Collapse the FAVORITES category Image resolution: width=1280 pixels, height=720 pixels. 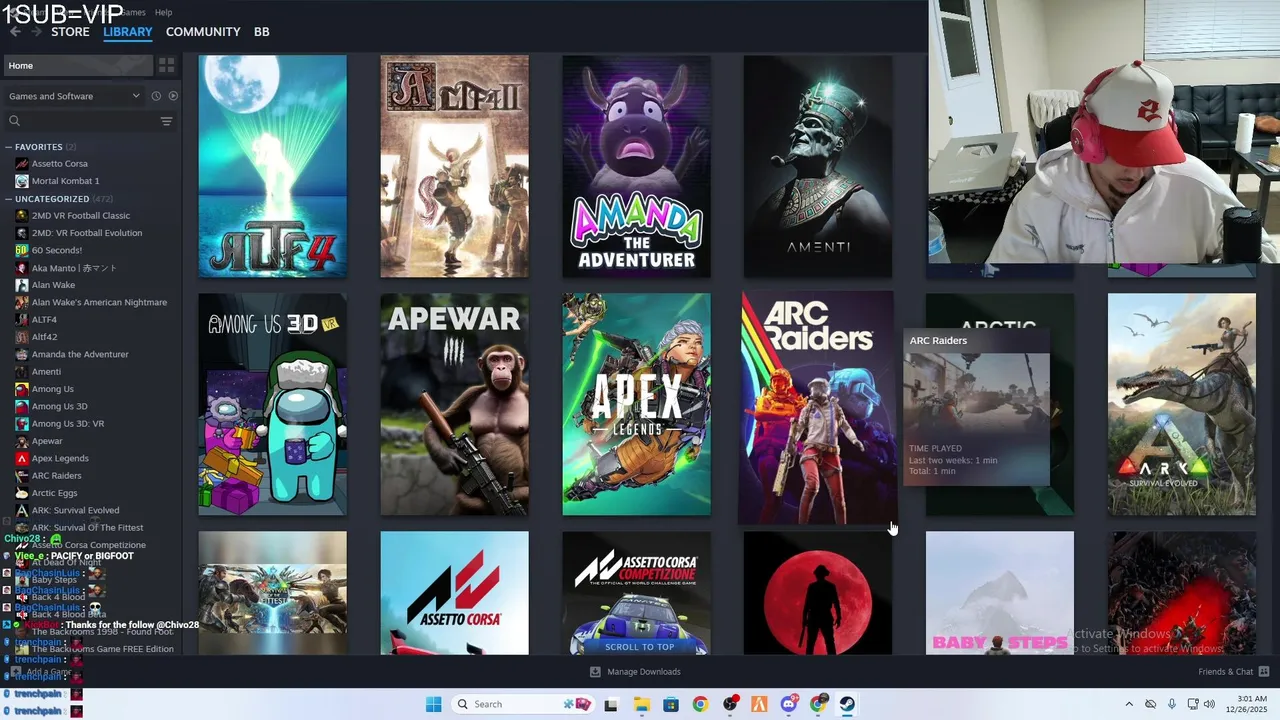[9, 147]
